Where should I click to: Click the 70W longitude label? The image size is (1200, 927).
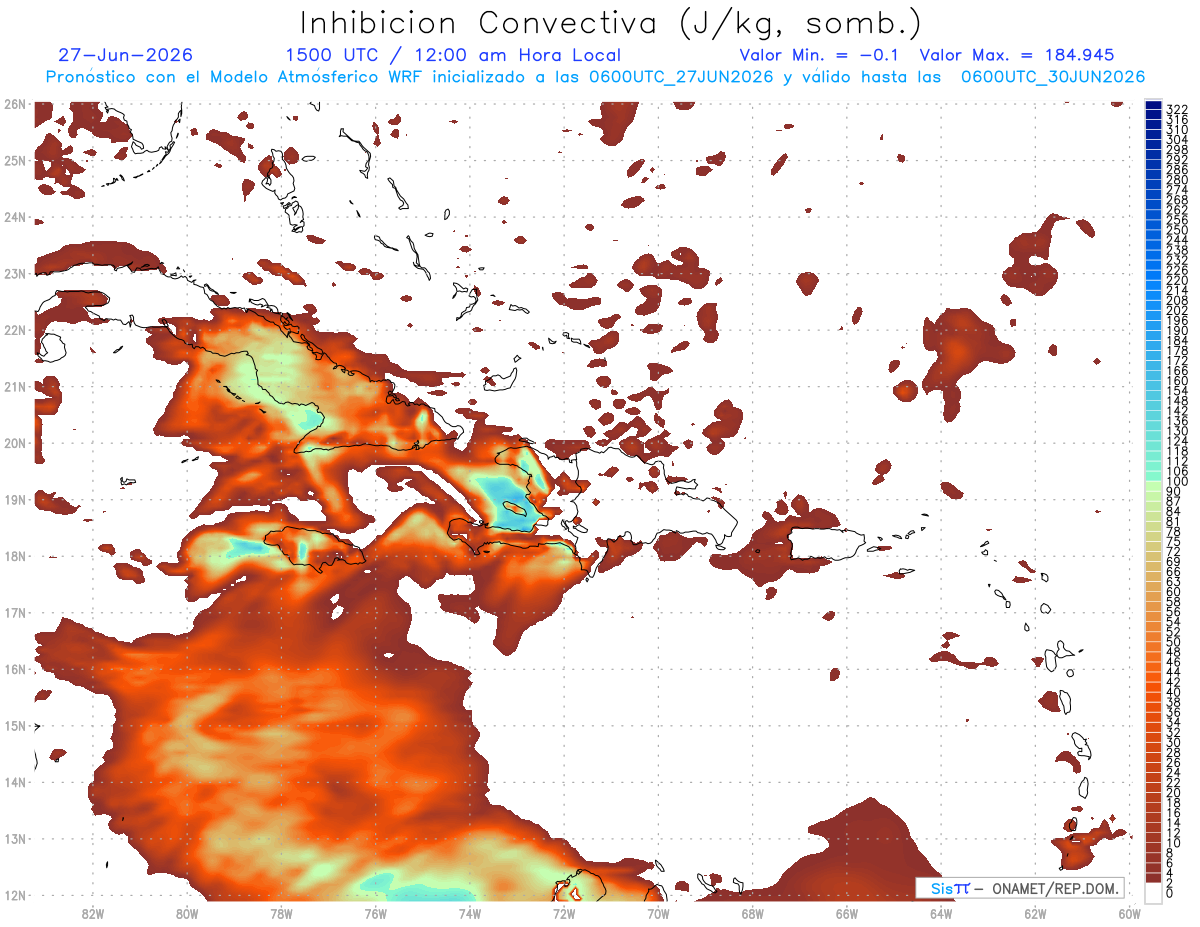[657, 913]
